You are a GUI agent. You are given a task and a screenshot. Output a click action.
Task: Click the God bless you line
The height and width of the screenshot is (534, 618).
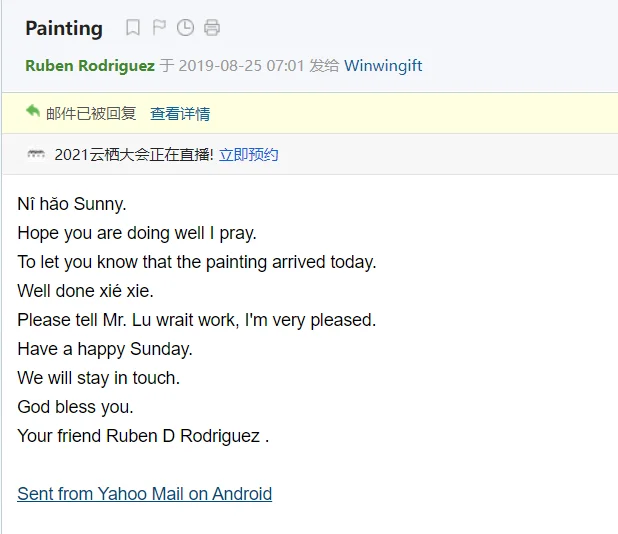(75, 407)
